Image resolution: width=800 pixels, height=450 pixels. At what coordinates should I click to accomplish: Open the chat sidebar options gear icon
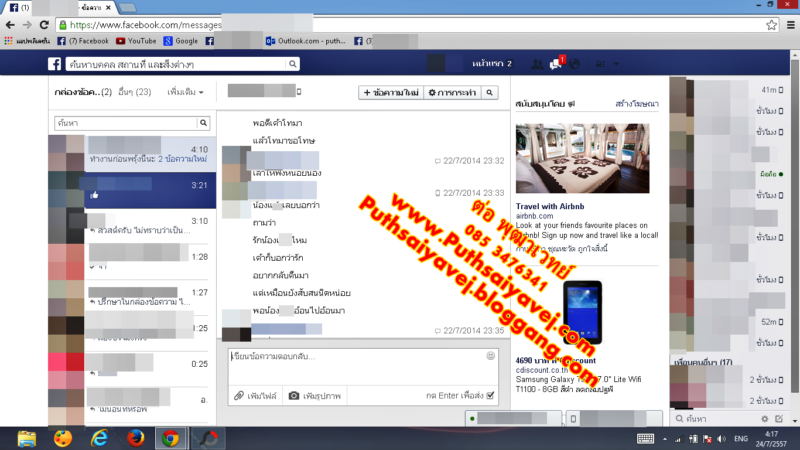click(764, 419)
